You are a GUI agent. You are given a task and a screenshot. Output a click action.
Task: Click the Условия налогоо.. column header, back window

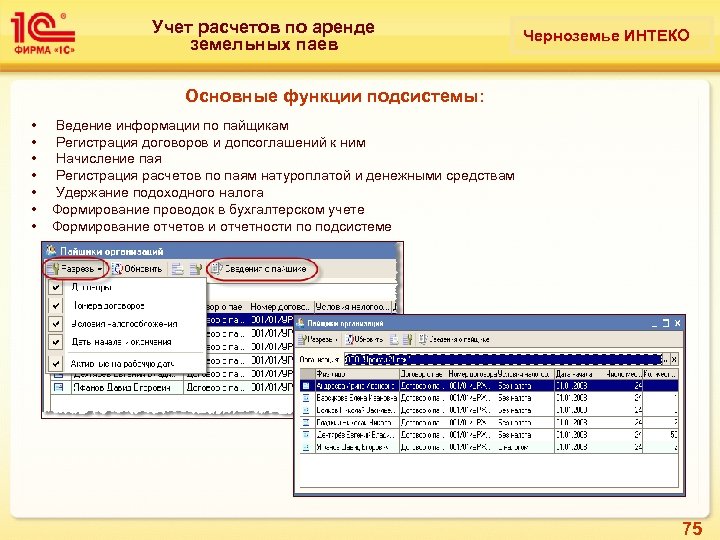(353, 307)
